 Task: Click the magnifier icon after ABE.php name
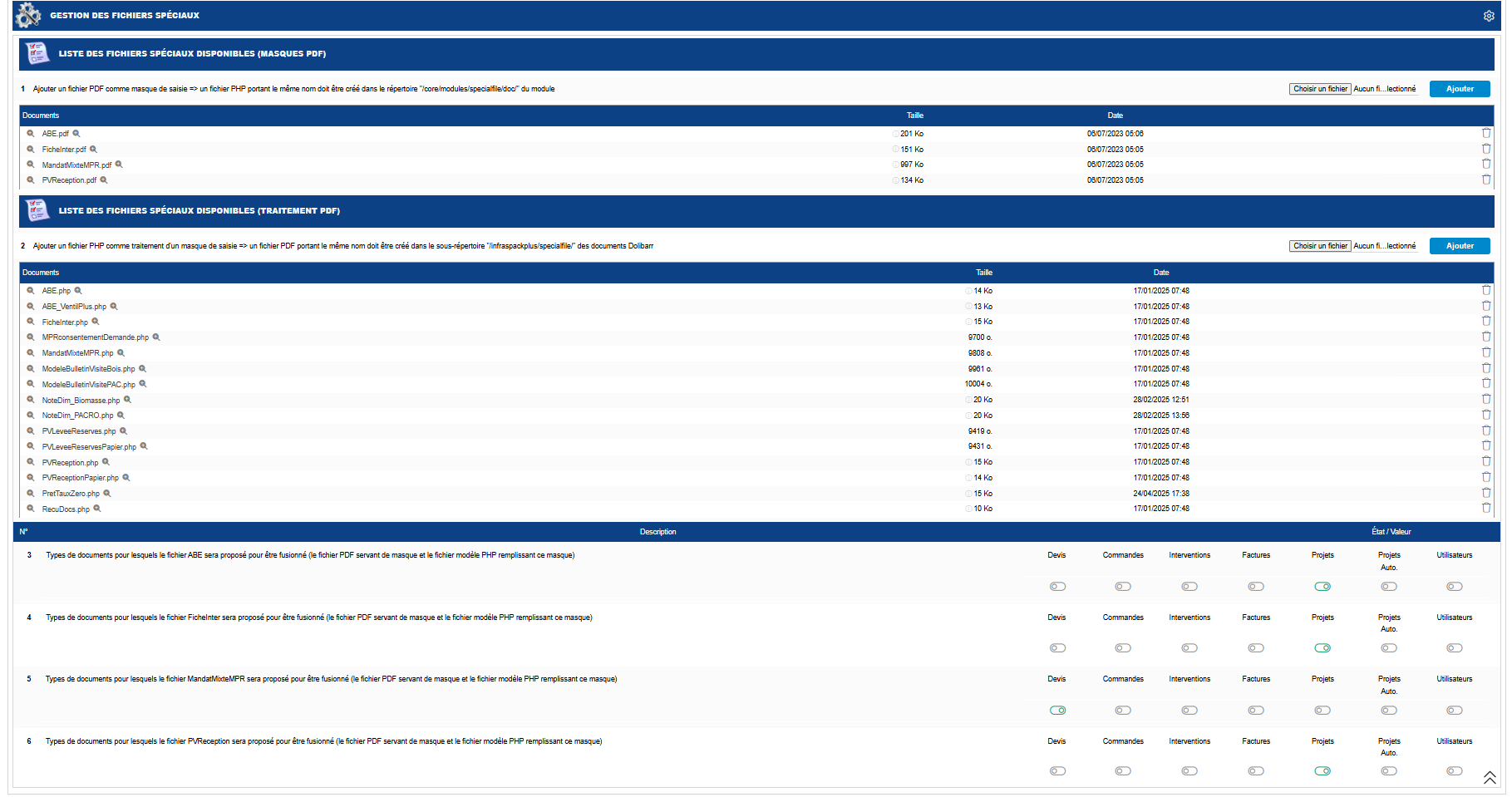tap(78, 291)
